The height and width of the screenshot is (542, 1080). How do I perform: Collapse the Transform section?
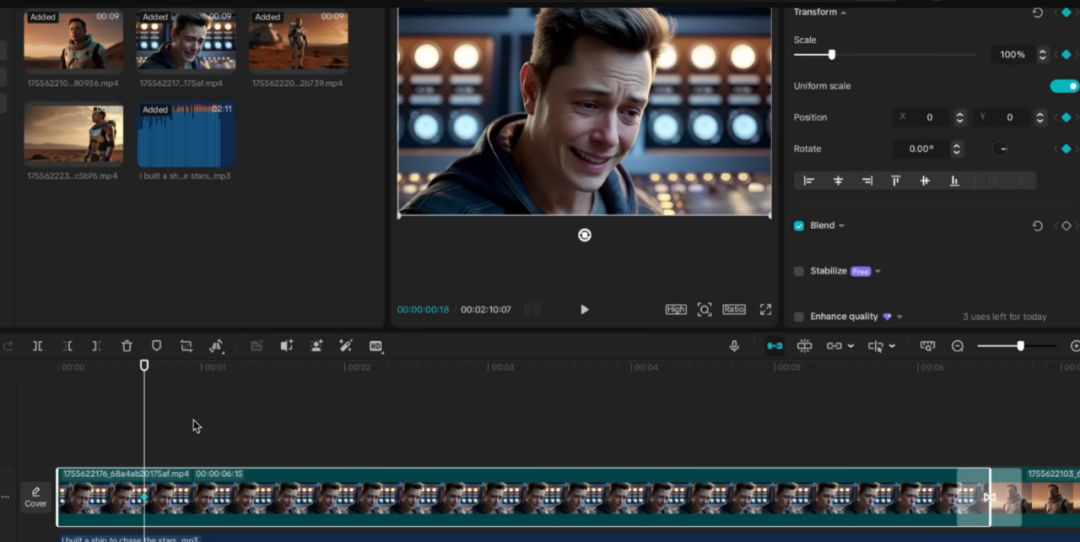[x=843, y=13]
